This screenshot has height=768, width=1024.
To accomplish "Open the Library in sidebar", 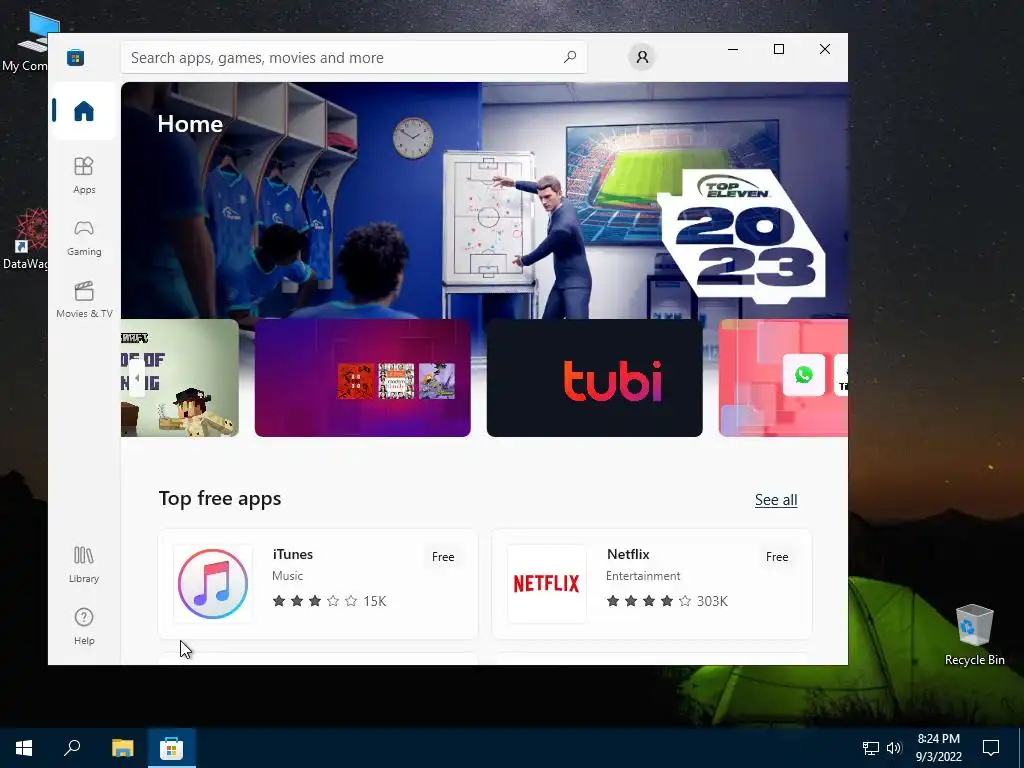I will click(84, 565).
